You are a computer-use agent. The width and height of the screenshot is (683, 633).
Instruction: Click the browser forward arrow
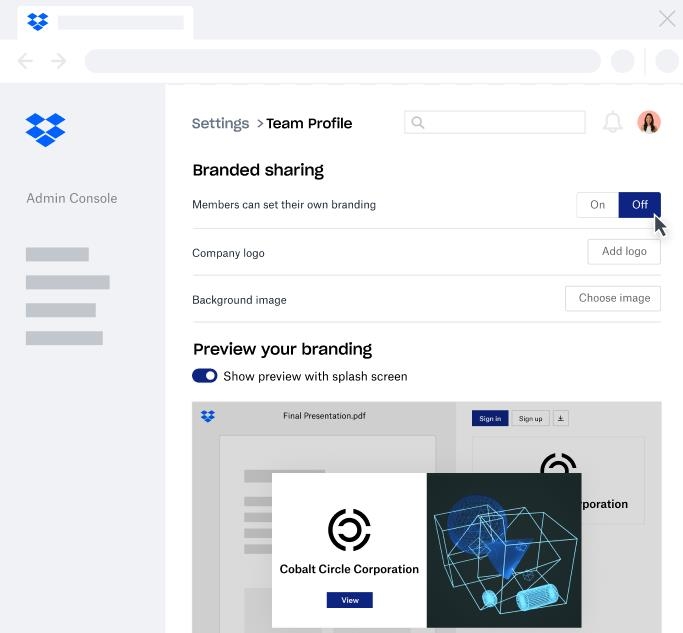(x=59, y=61)
